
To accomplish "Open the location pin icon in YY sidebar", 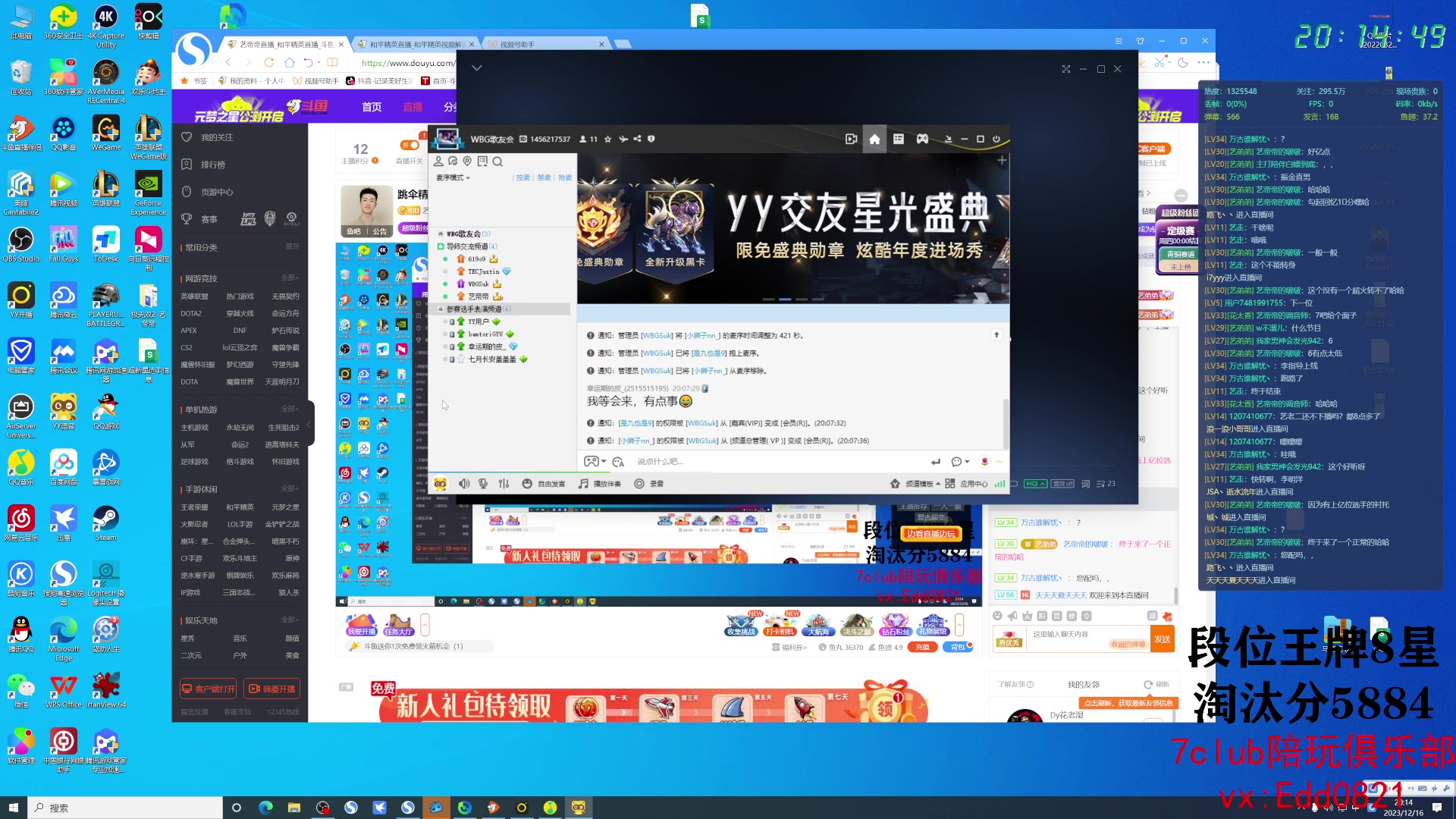I will click(467, 162).
